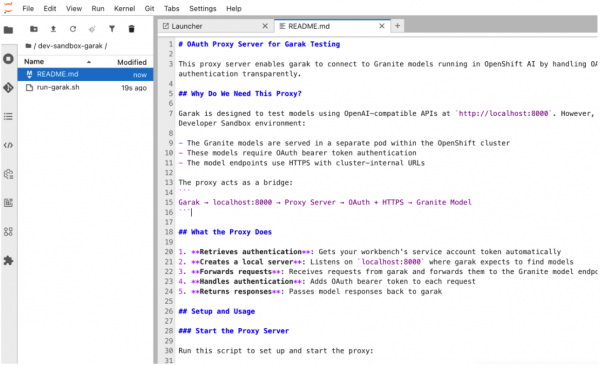Select run-garak.sh in the file list

pos(85,88)
